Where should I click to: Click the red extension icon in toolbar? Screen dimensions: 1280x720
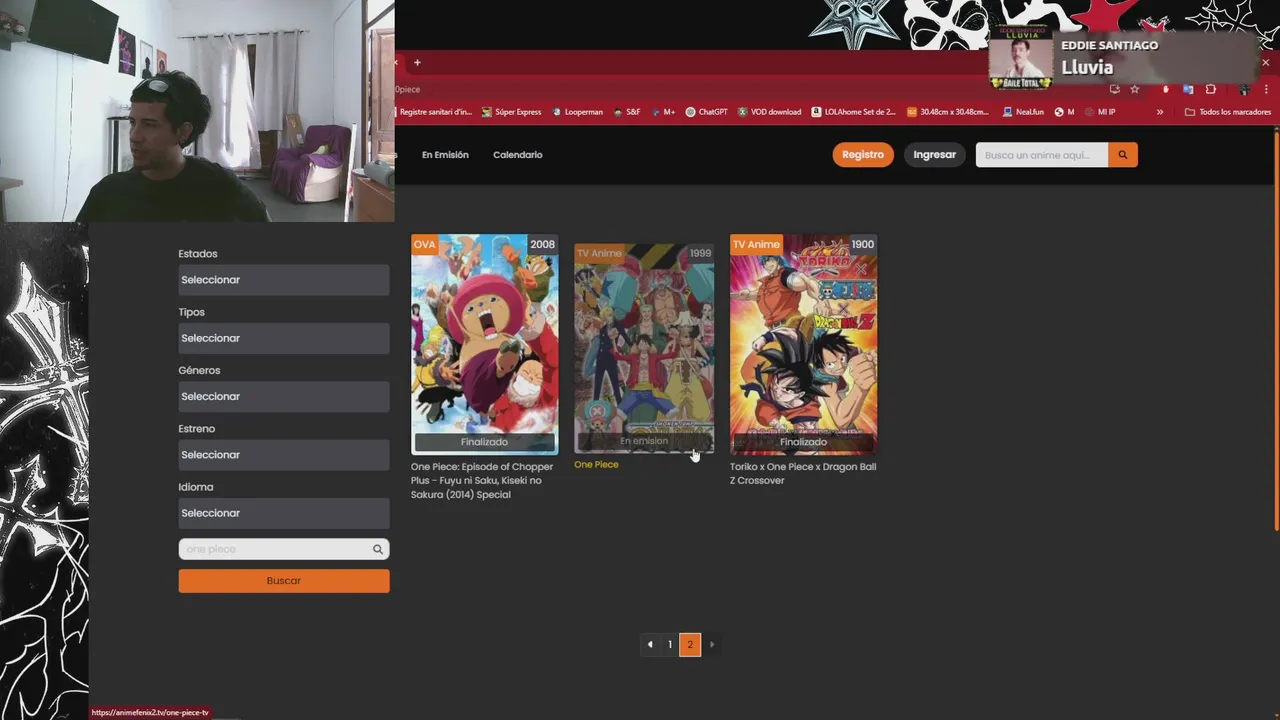[1165, 89]
